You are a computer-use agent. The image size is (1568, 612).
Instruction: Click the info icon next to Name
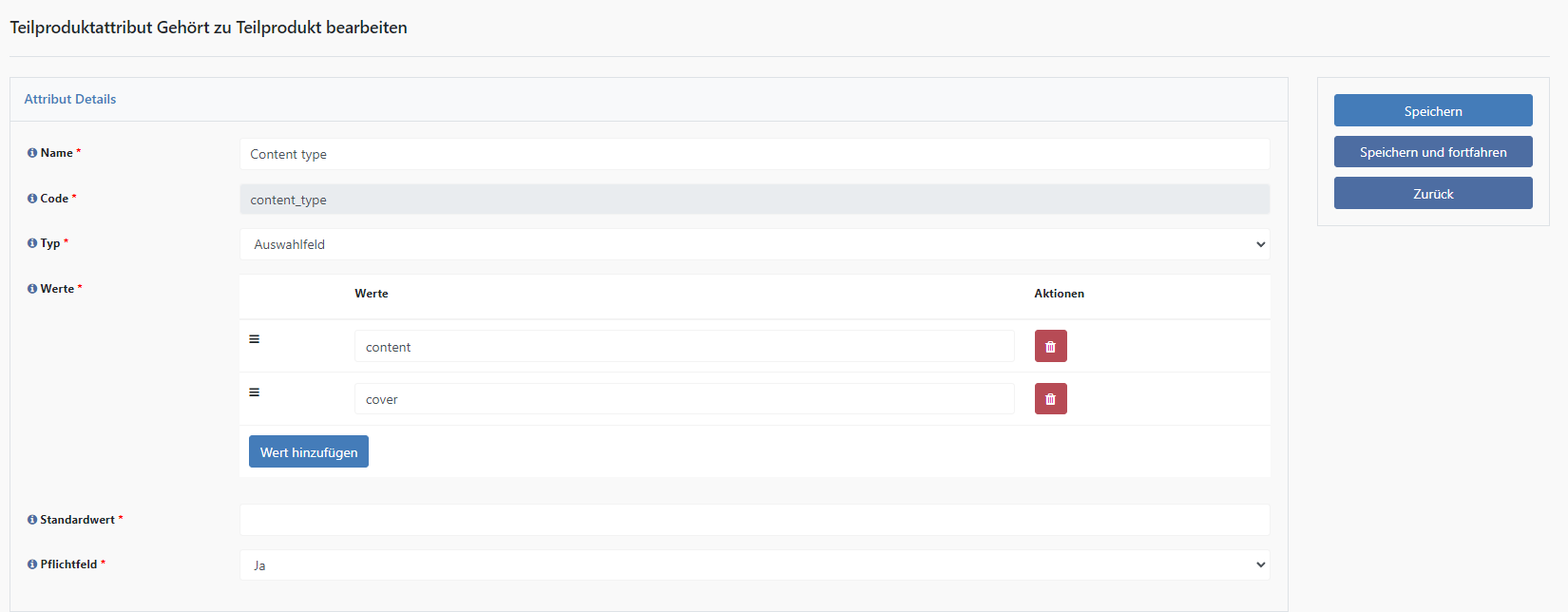(x=32, y=153)
